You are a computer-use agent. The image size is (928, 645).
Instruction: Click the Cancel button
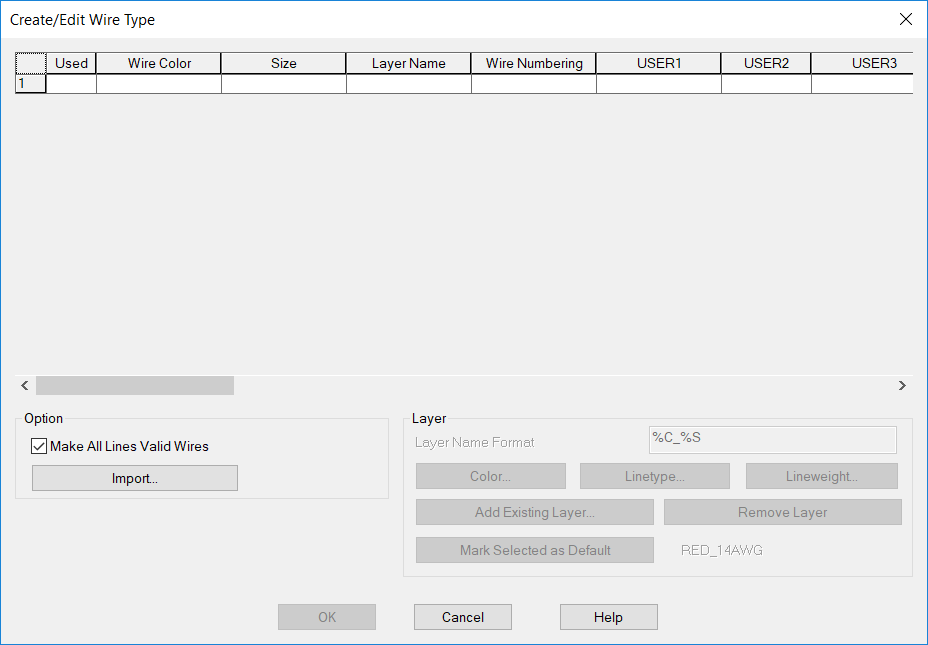(463, 617)
